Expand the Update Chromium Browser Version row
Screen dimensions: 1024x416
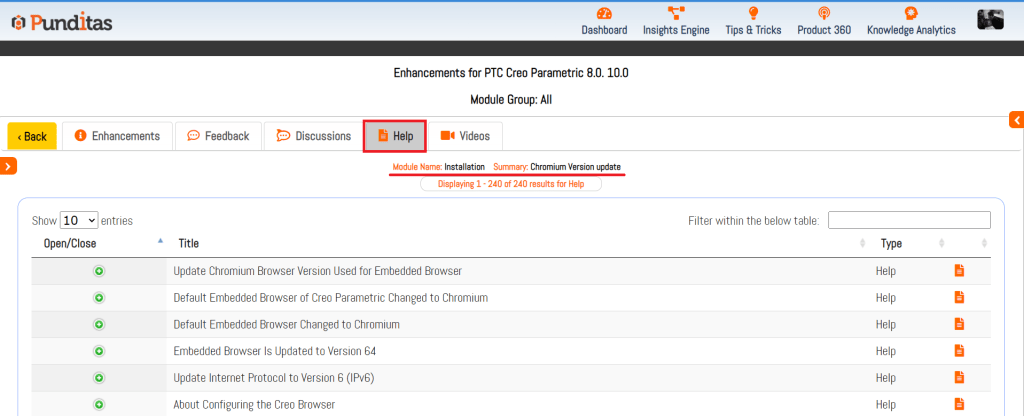click(x=99, y=271)
